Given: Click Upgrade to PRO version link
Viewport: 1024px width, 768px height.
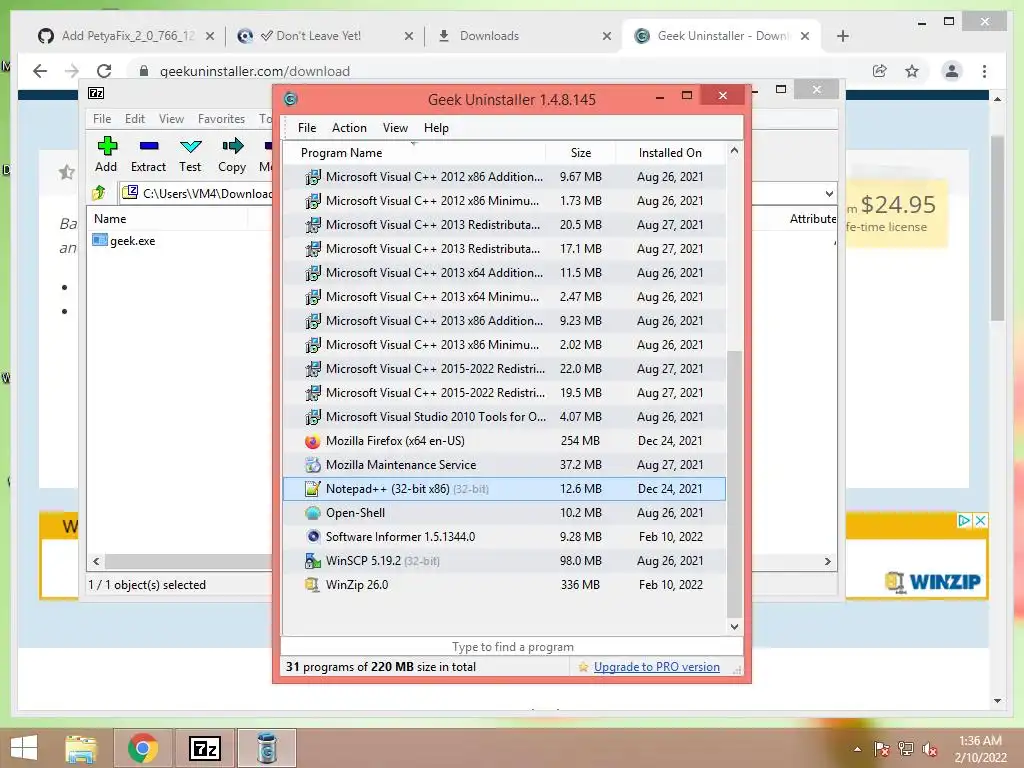Looking at the screenshot, I should [x=656, y=667].
